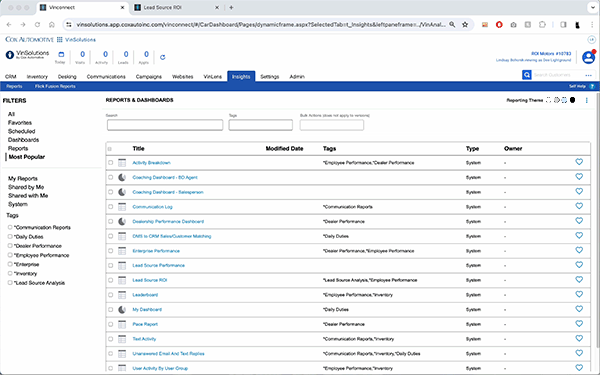This screenshot has height=375, width=600.
Task: Click the Search Customers input field
Action: (557, 75)
